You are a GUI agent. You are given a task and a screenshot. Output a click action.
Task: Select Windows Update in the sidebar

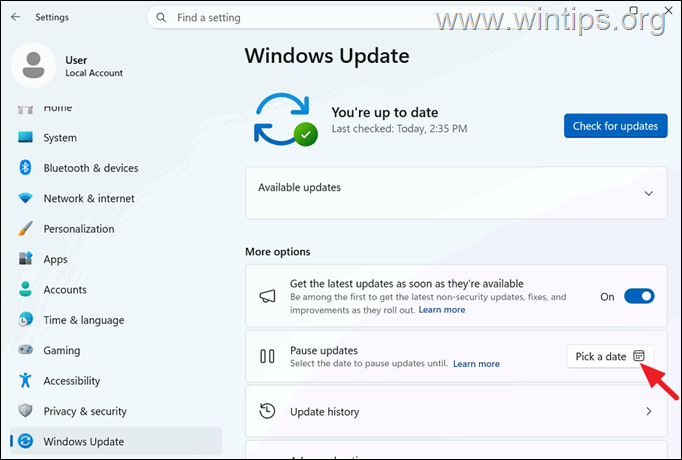[x=116, y=441]
